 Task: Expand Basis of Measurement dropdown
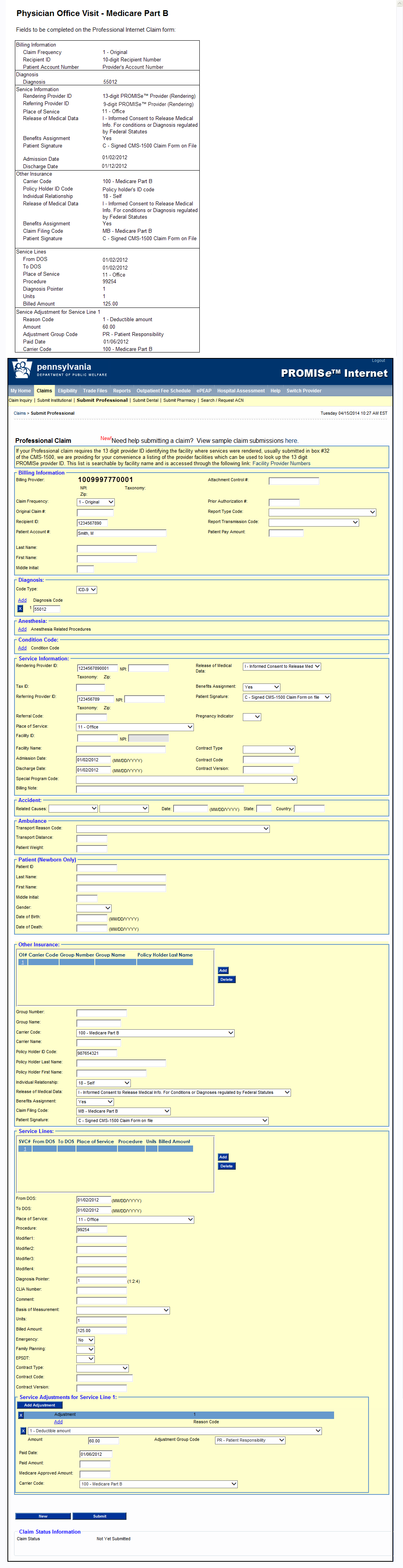tap(123, 1311)
